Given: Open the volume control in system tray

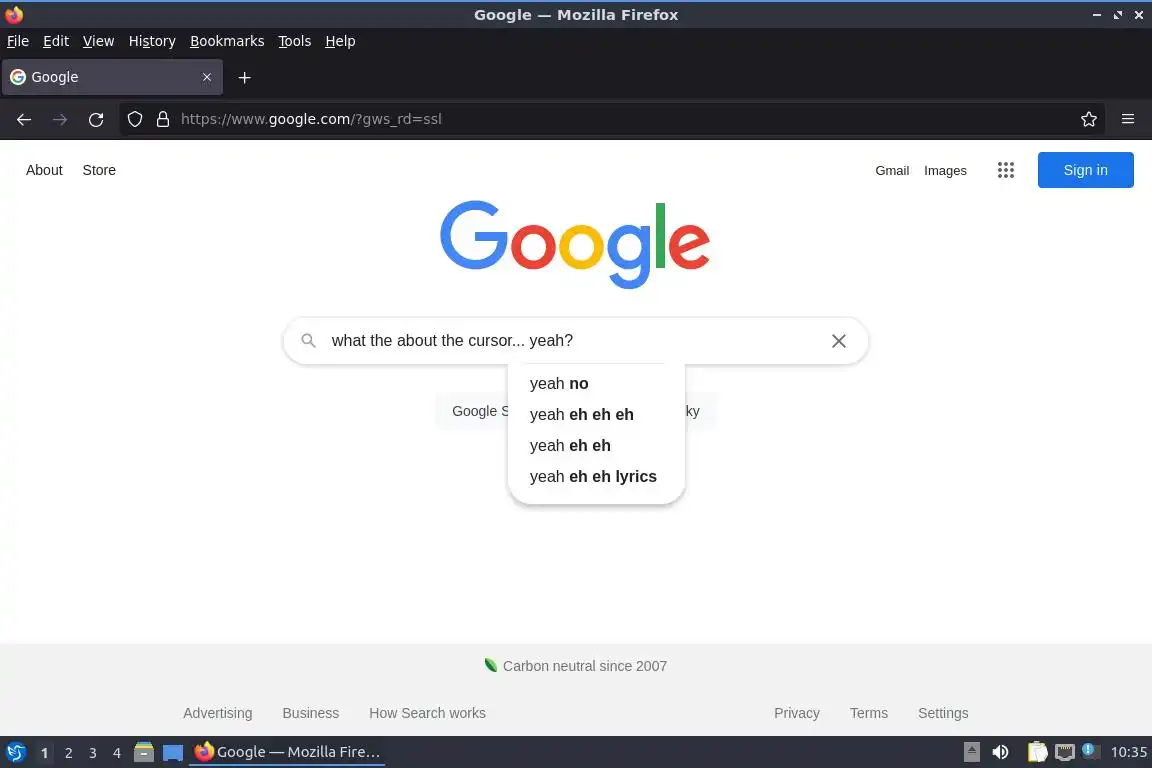Looking at the screenshot, I should coord(1000,752).
